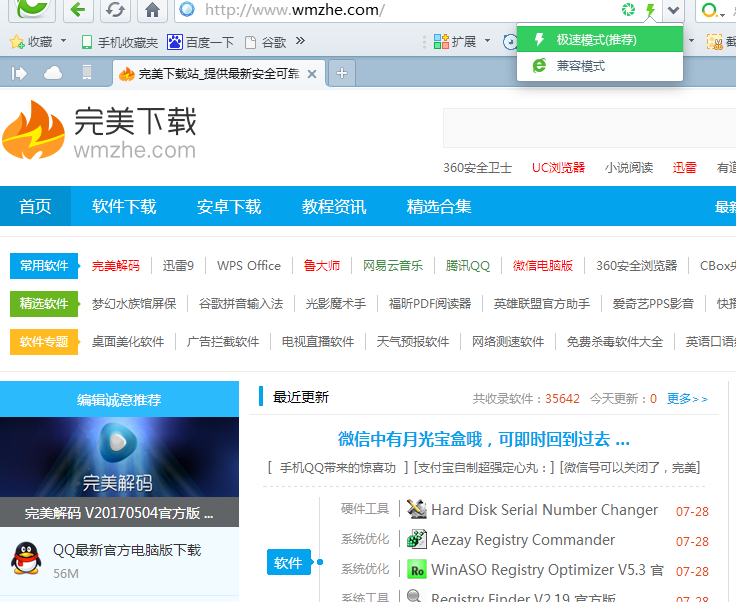Open 桌面美化软件 topic link

(x=128, y=342)
